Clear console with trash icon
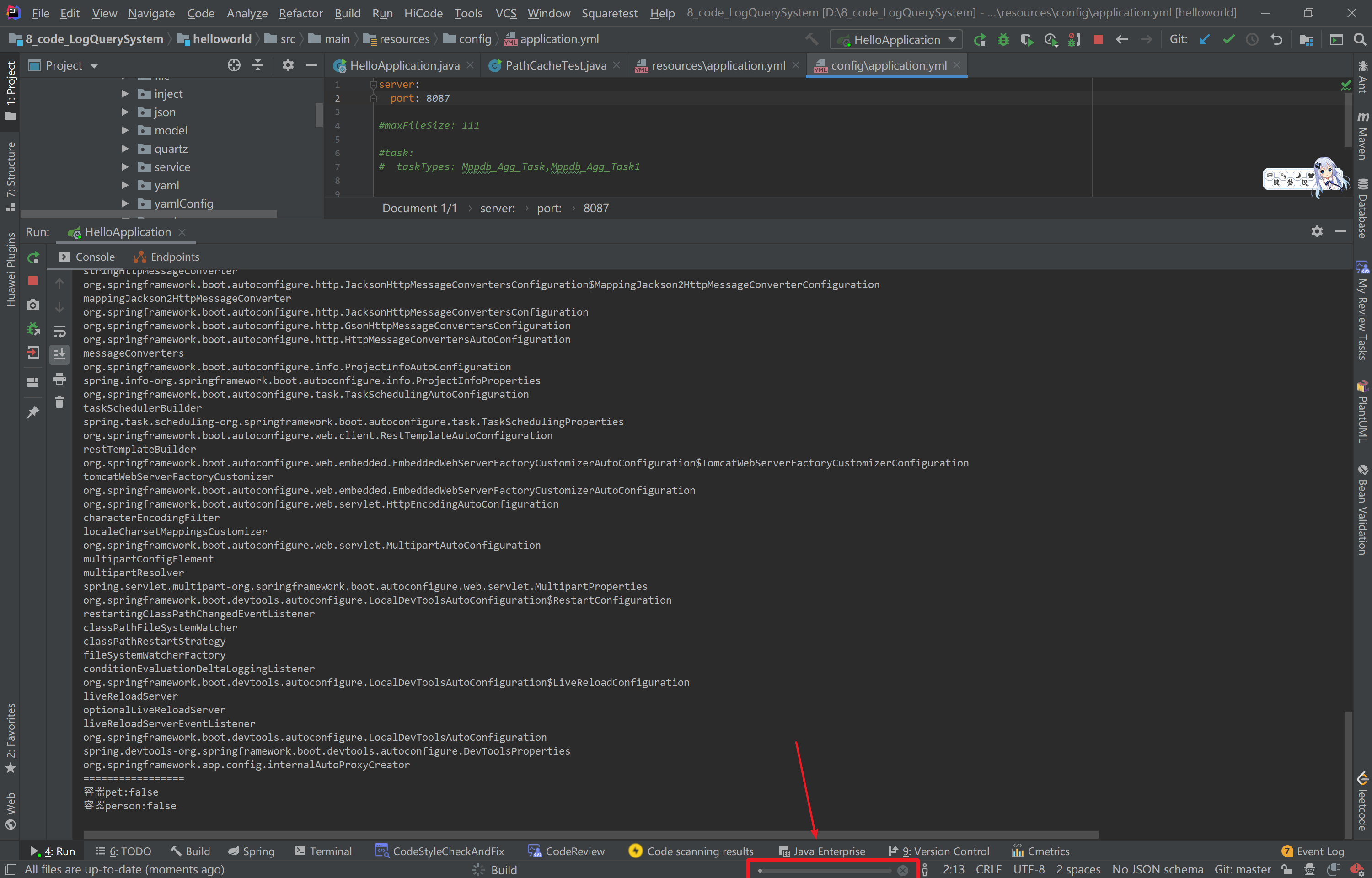Viewport: 1372px width, 878px height. point(59,402)
